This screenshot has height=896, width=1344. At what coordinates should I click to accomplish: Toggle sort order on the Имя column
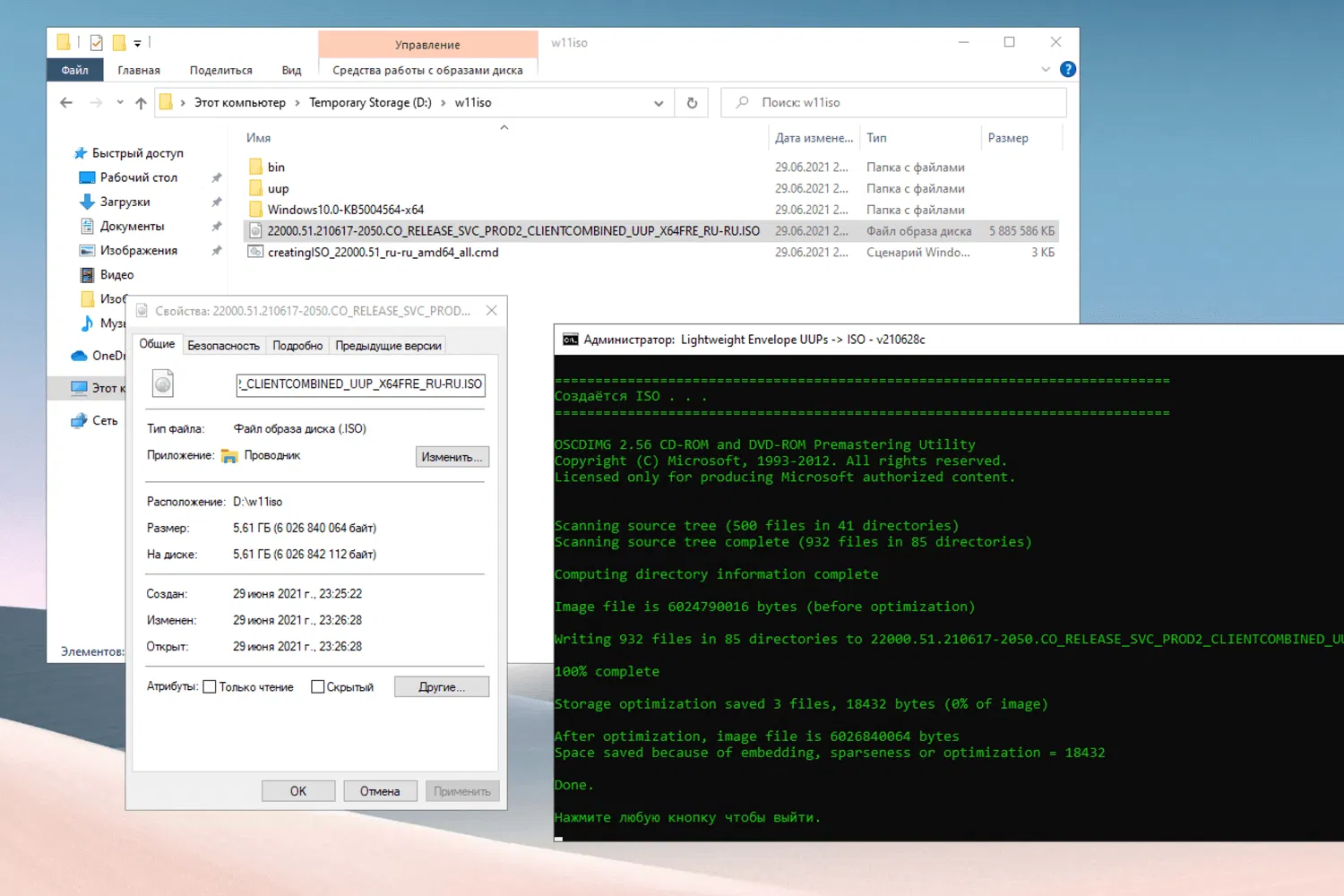(257, 137)
